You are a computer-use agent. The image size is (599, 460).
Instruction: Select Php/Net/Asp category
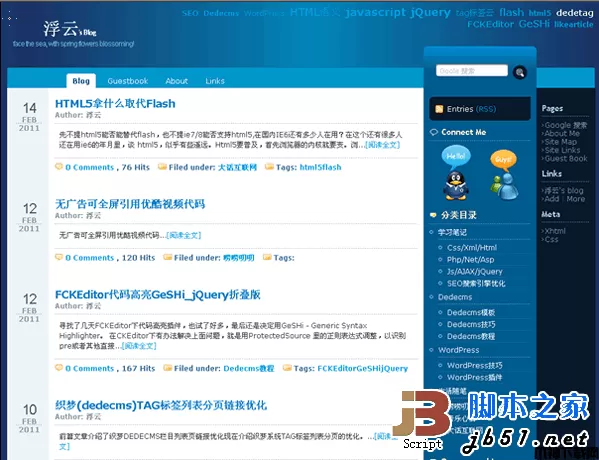(470, 260)
